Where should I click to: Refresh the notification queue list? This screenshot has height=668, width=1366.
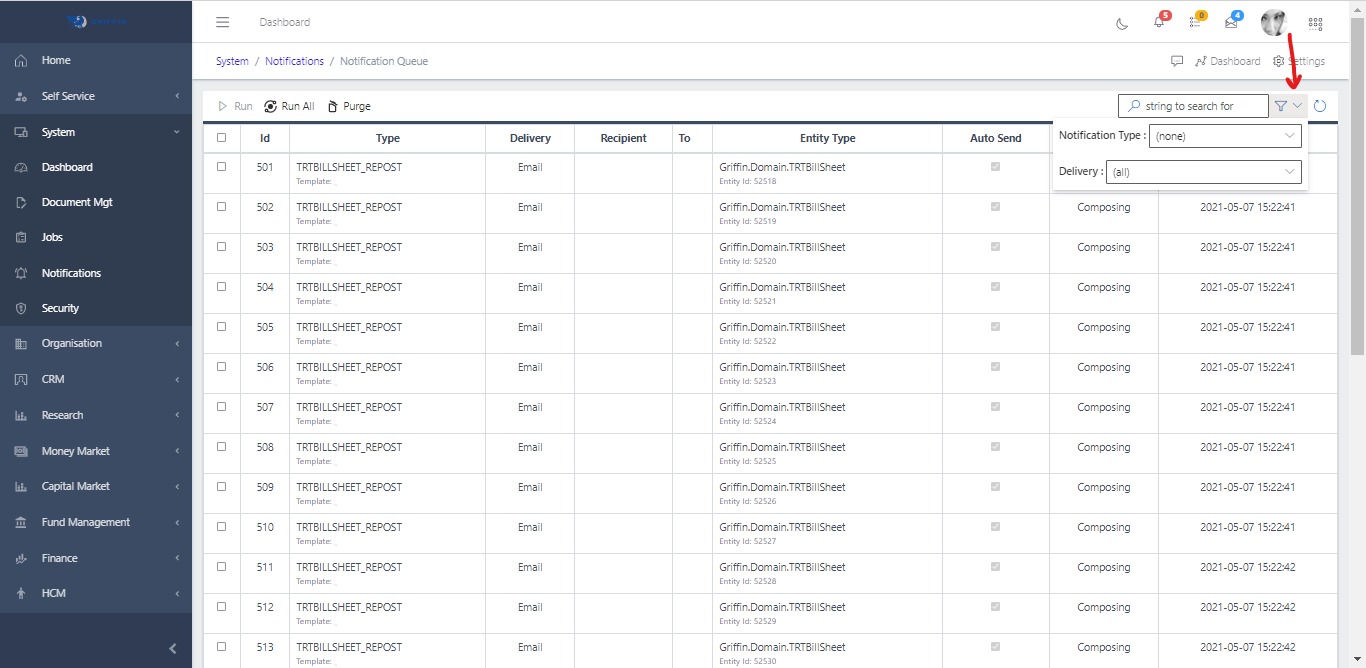[x=1320, y=105]
